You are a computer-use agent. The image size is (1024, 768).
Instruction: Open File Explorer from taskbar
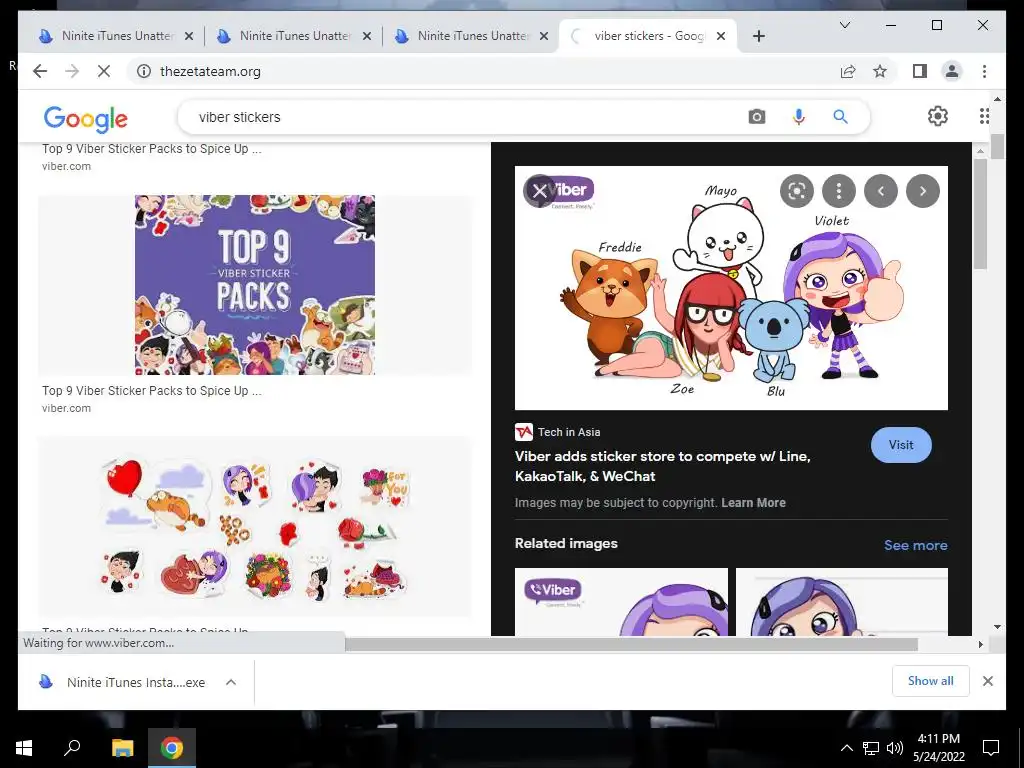coord(122,748)
